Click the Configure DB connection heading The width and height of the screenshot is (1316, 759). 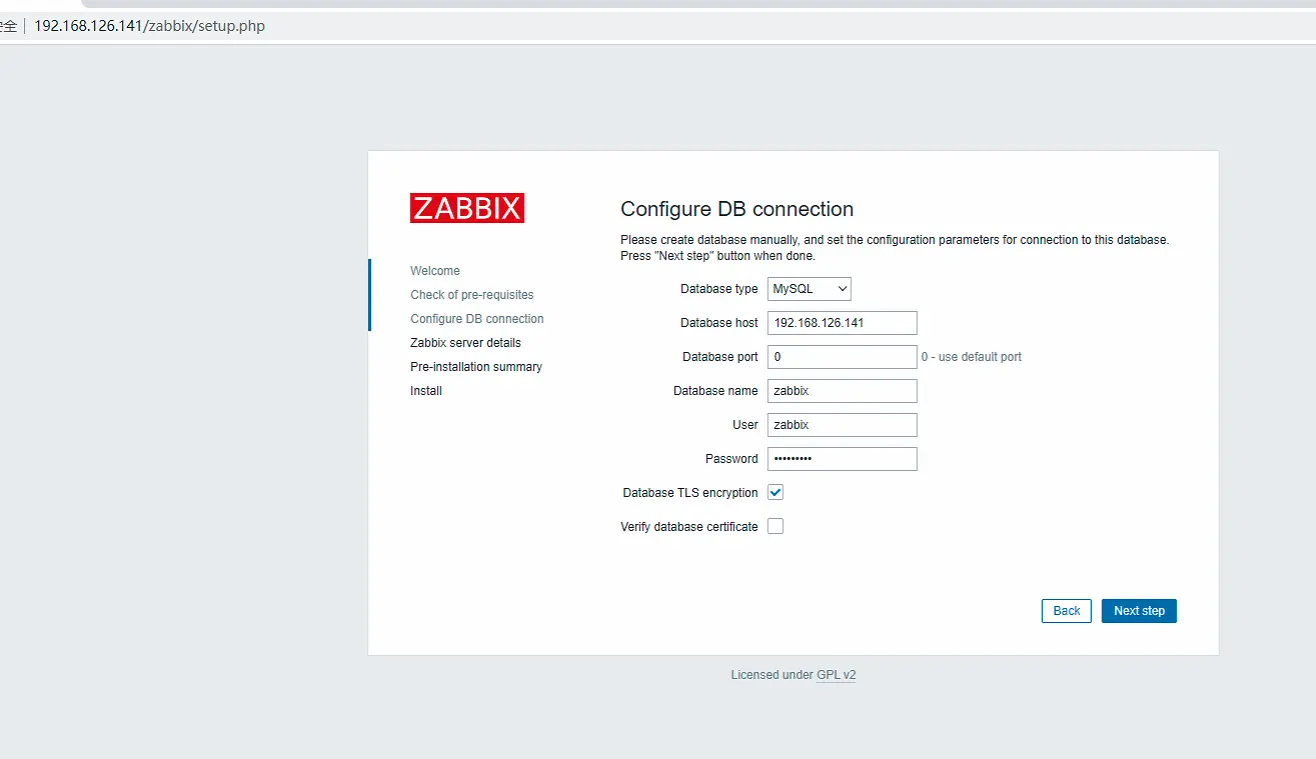point(737,209)
